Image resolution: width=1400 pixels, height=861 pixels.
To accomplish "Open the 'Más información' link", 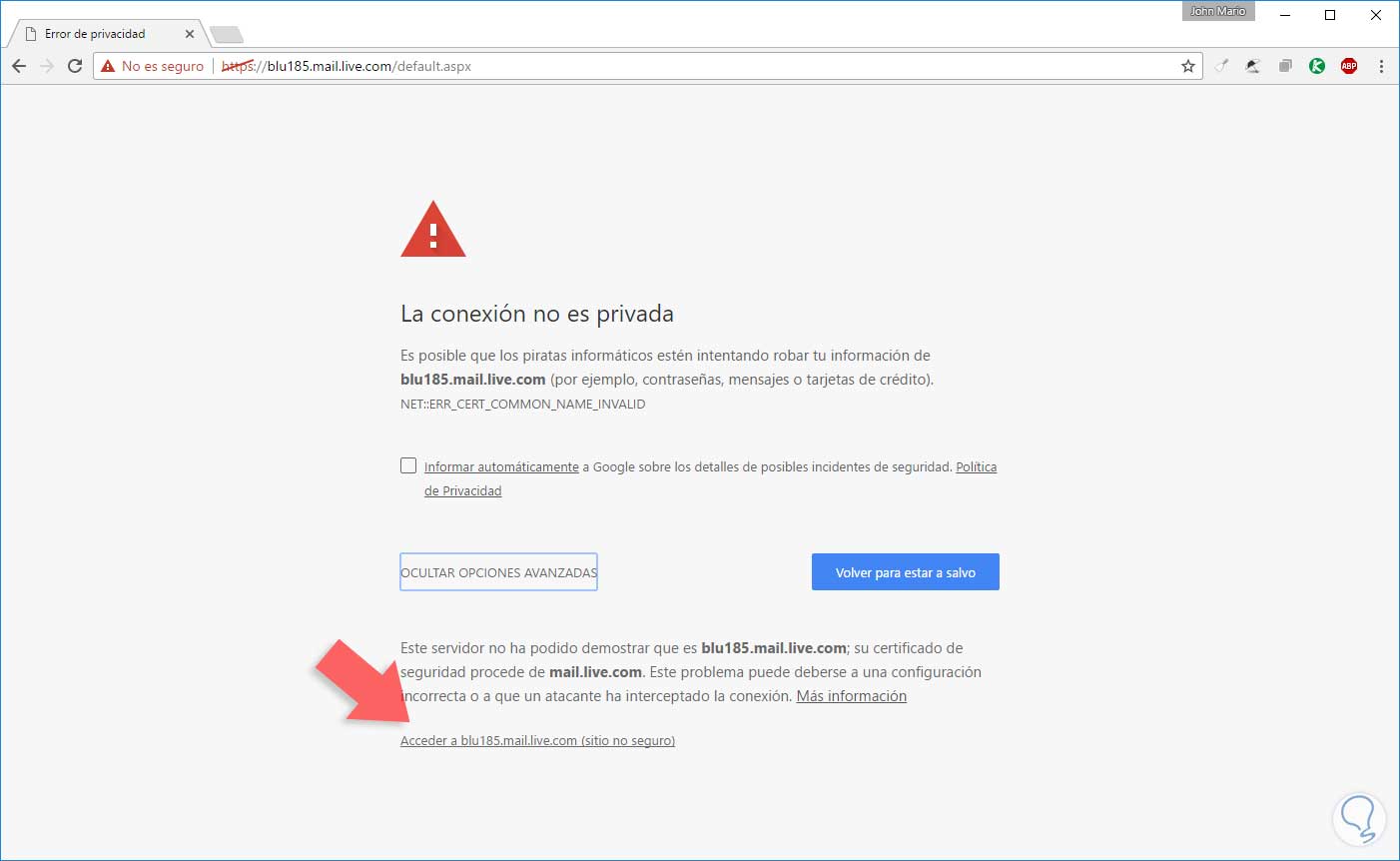I will coord(852,696).
